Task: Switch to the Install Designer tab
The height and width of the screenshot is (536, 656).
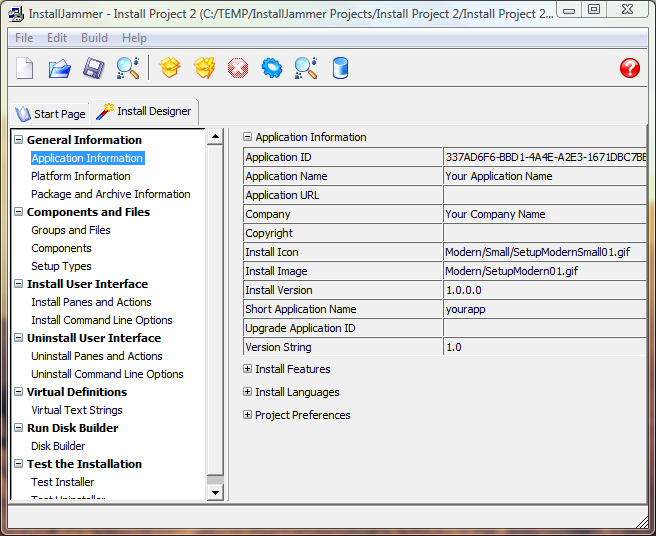Action: (x=144, y=111)
